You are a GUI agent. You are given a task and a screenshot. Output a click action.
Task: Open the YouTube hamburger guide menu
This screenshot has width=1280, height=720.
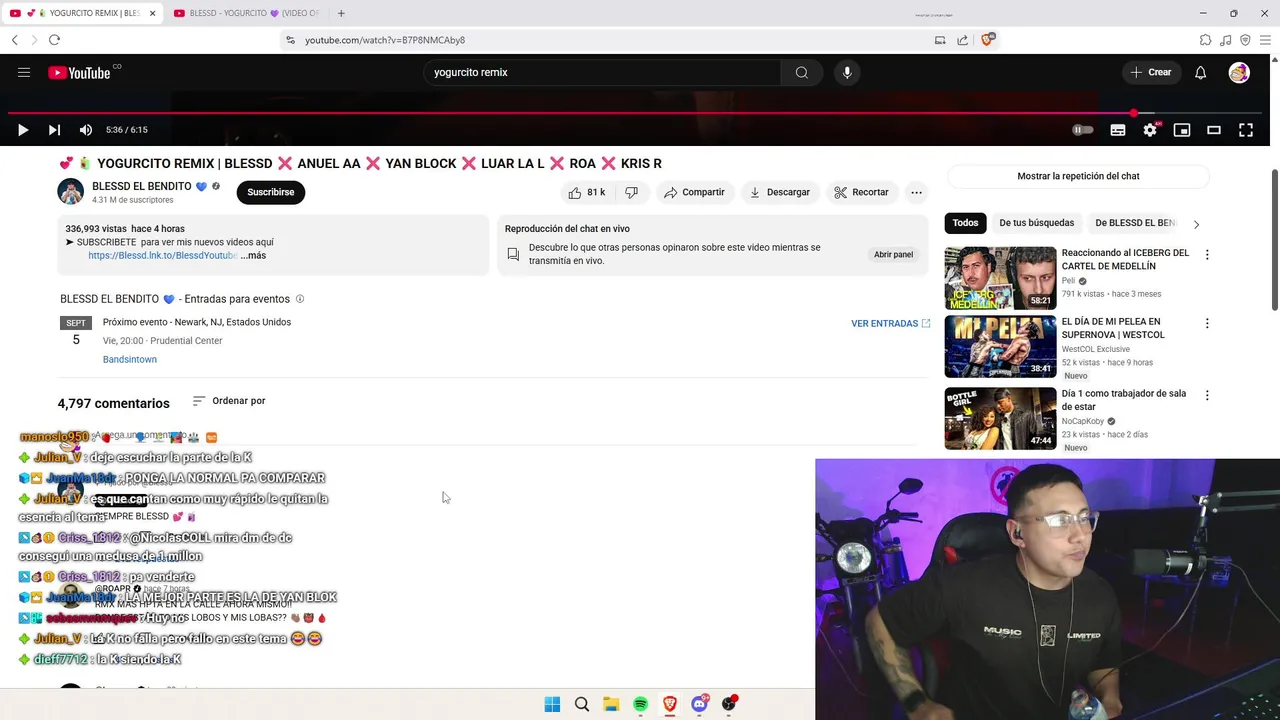tap(24, 72)
